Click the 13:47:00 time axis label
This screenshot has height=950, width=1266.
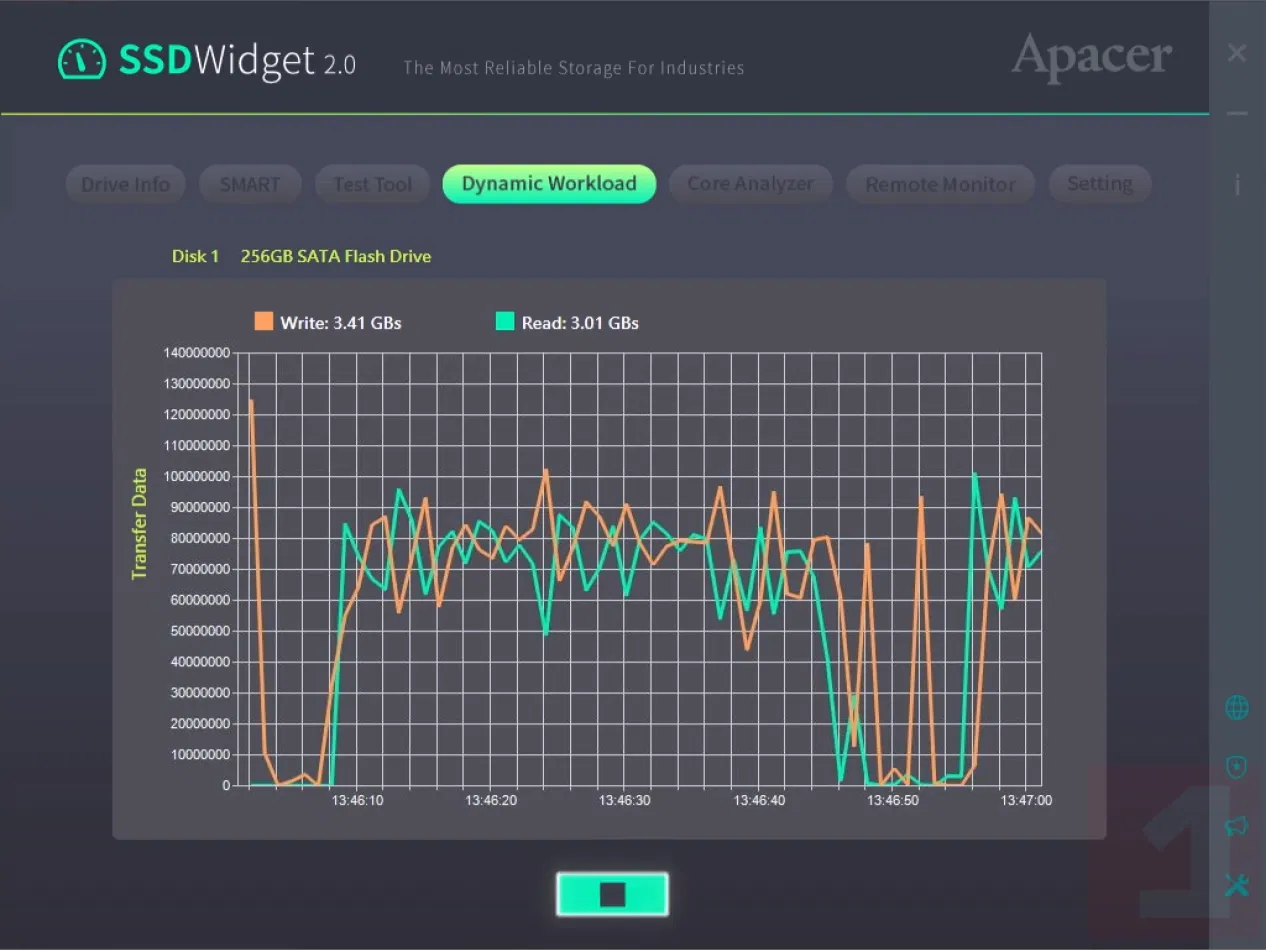1027,801
